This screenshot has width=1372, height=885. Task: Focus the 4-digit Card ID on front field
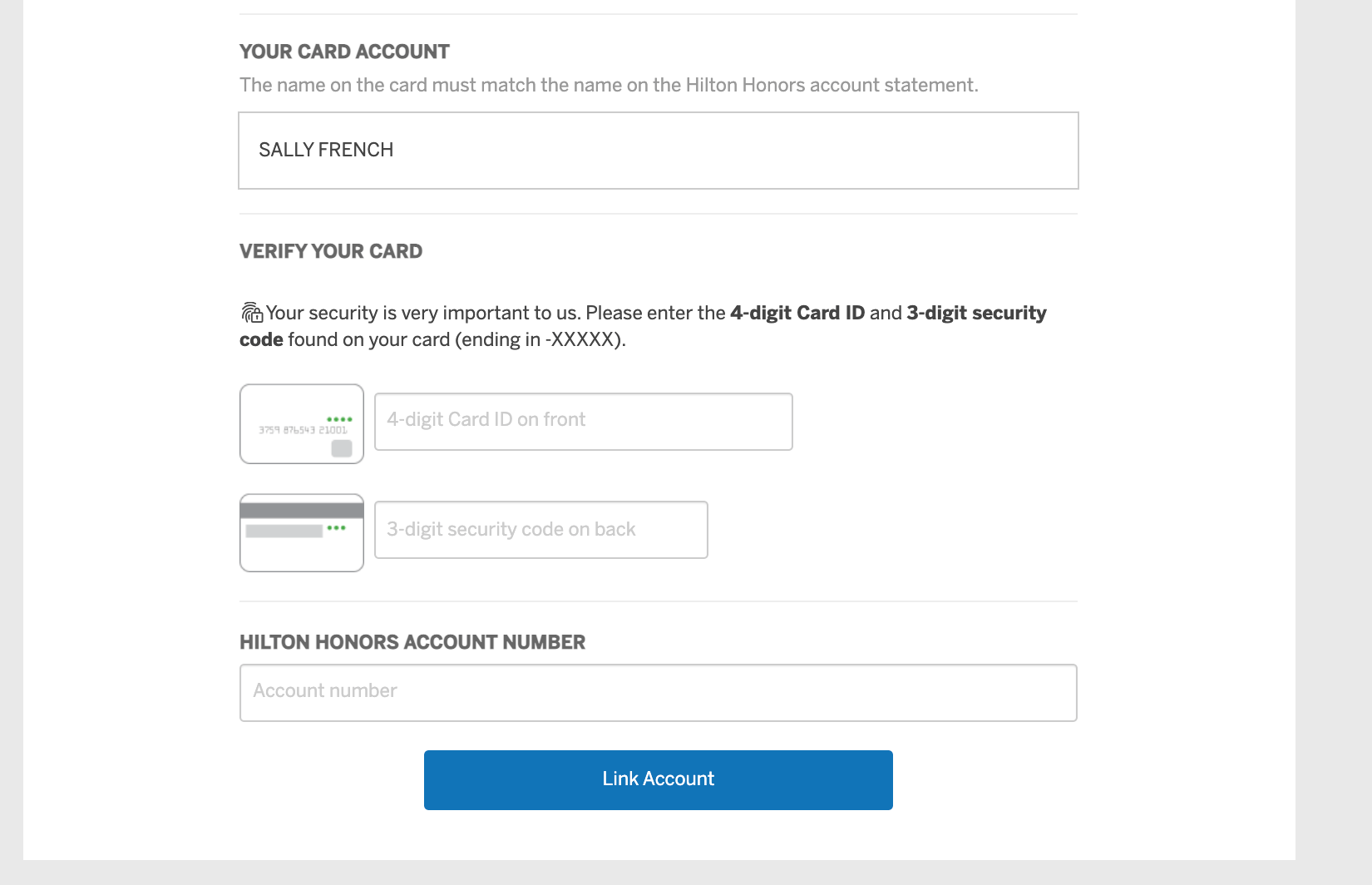(x=583, y=422)
